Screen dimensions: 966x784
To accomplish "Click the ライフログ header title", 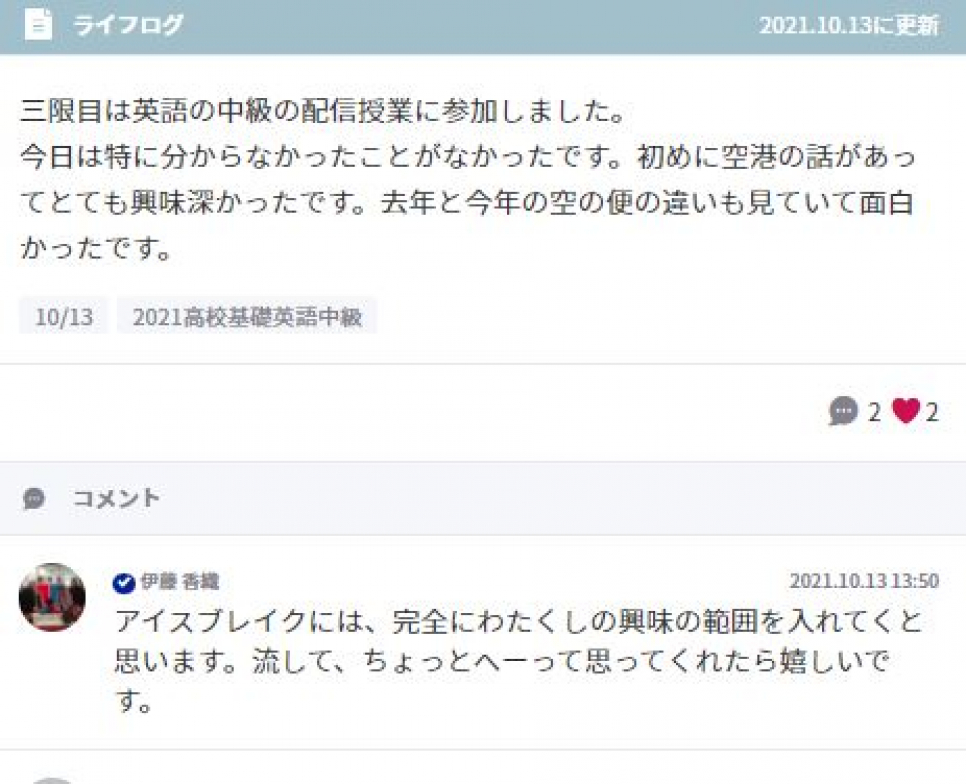I will (128, 25).
